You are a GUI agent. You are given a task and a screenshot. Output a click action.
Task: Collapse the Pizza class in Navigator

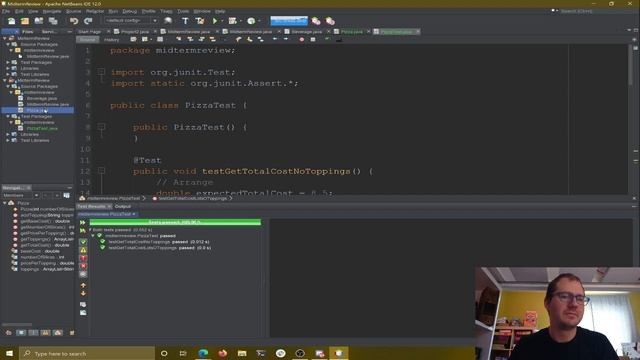tap(5, 203)
